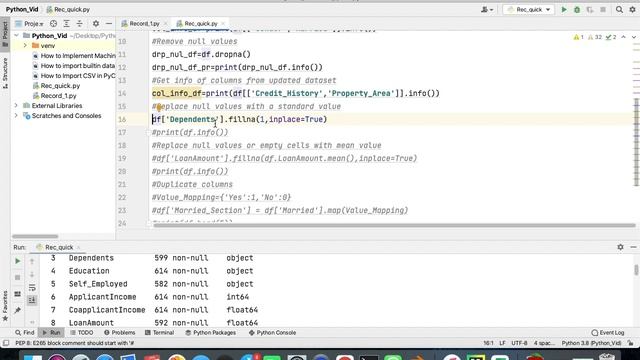Rerun Rec_quick from Run panel play icon

tap(18, 261)
